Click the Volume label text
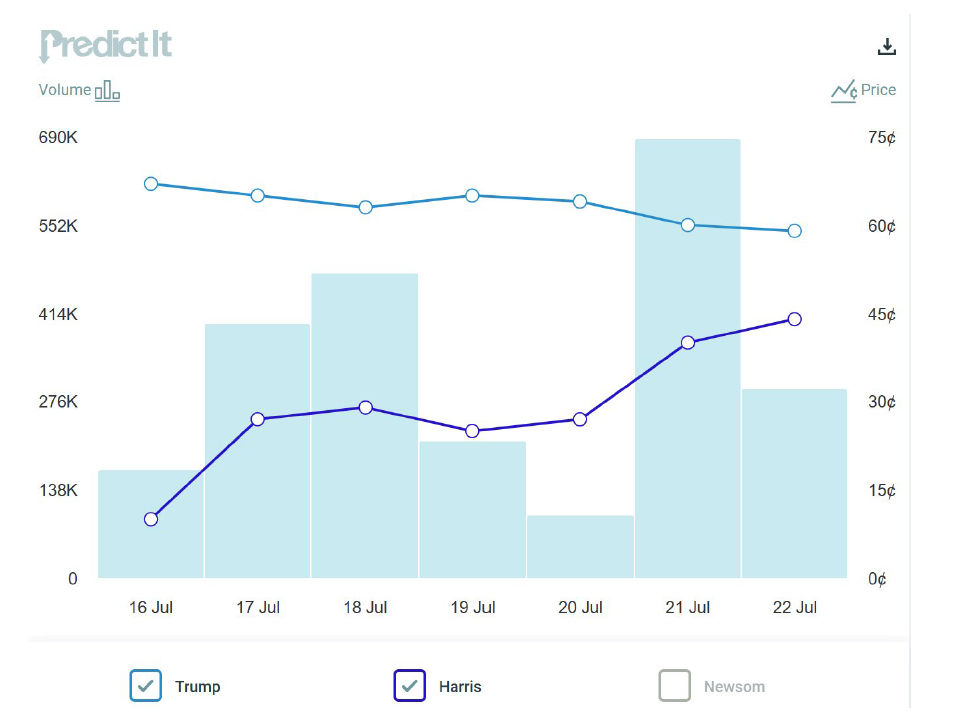968x728 pixels. (x=64, y=90)
